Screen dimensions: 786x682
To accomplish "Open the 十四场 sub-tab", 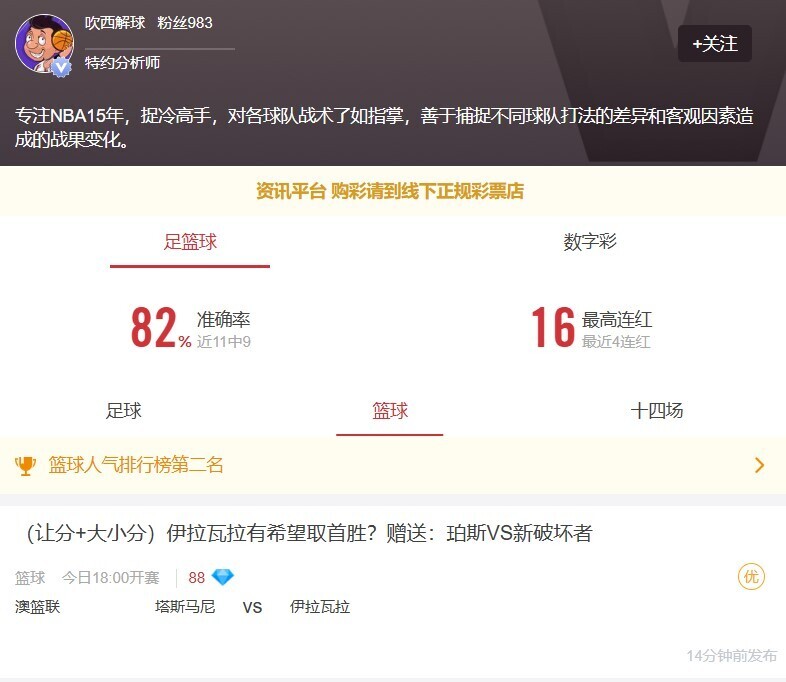I will (657, 411).
